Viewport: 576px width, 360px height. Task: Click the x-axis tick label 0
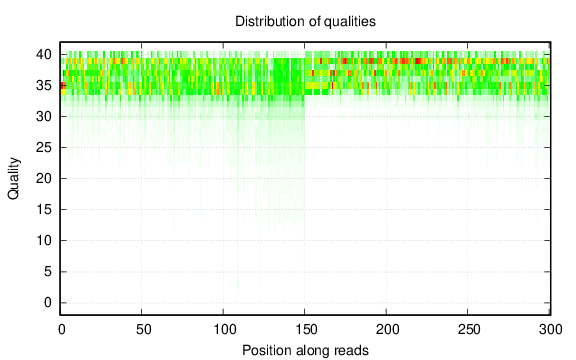click(62, 330)
